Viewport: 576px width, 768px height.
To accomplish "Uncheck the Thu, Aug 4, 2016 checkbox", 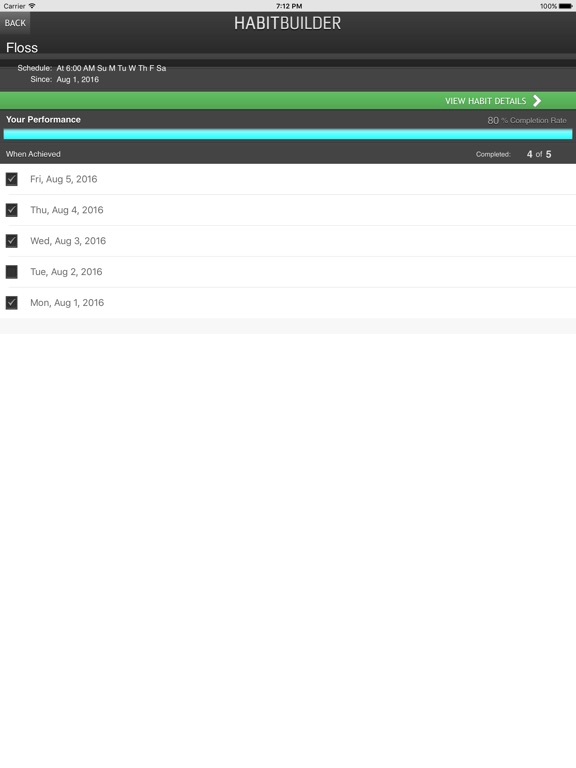I will [x=12, y=210].
